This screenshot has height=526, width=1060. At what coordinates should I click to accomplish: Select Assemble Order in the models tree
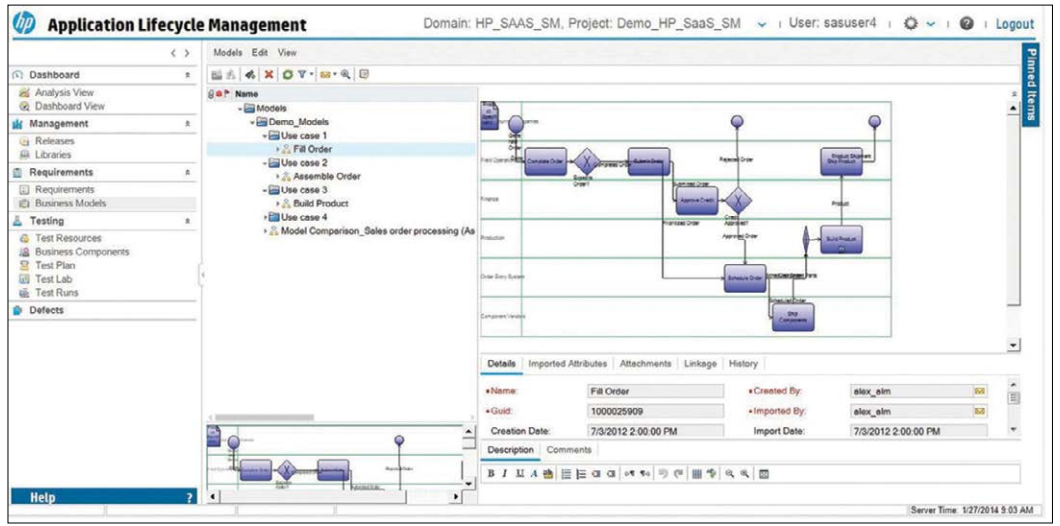pyautogui.click(x=326, y=176)
